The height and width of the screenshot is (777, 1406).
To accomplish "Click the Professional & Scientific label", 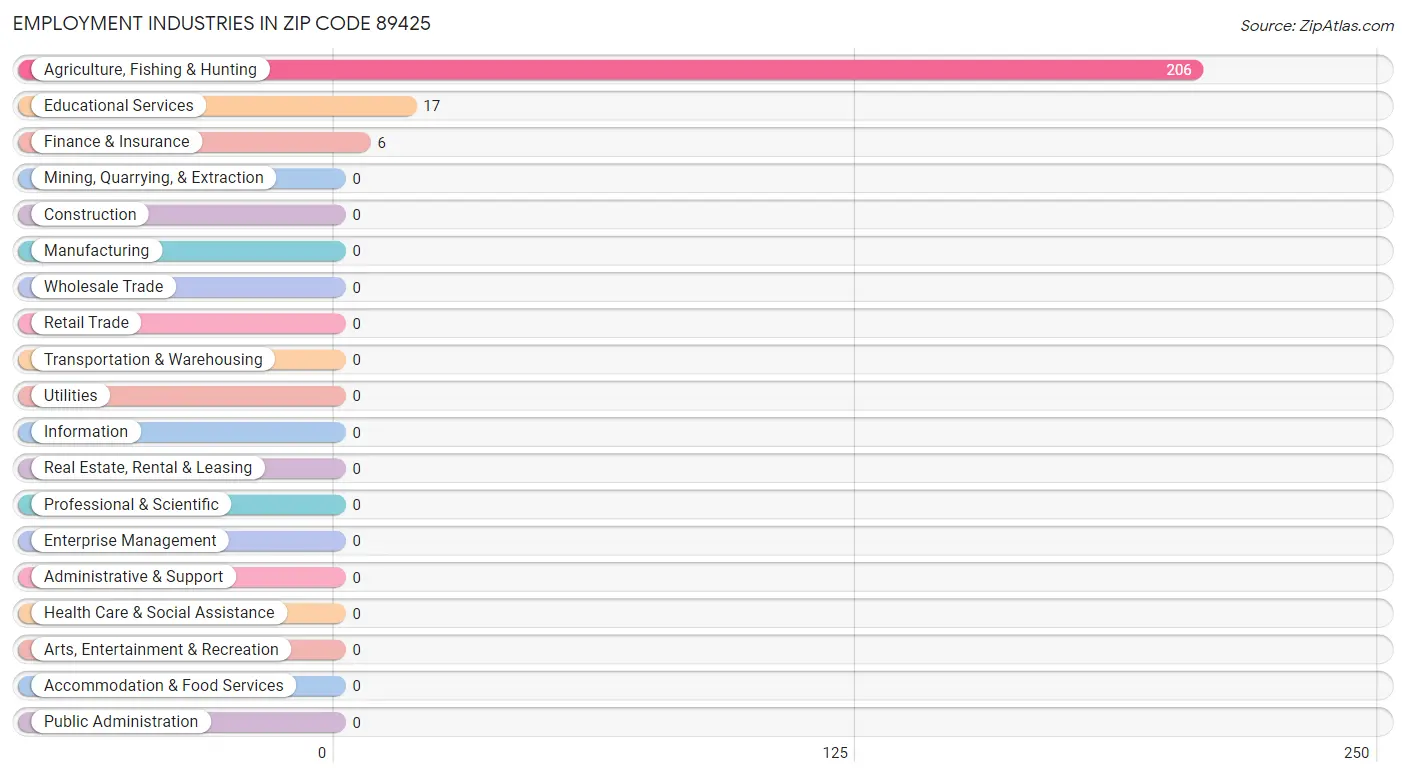I will point(131,504).
